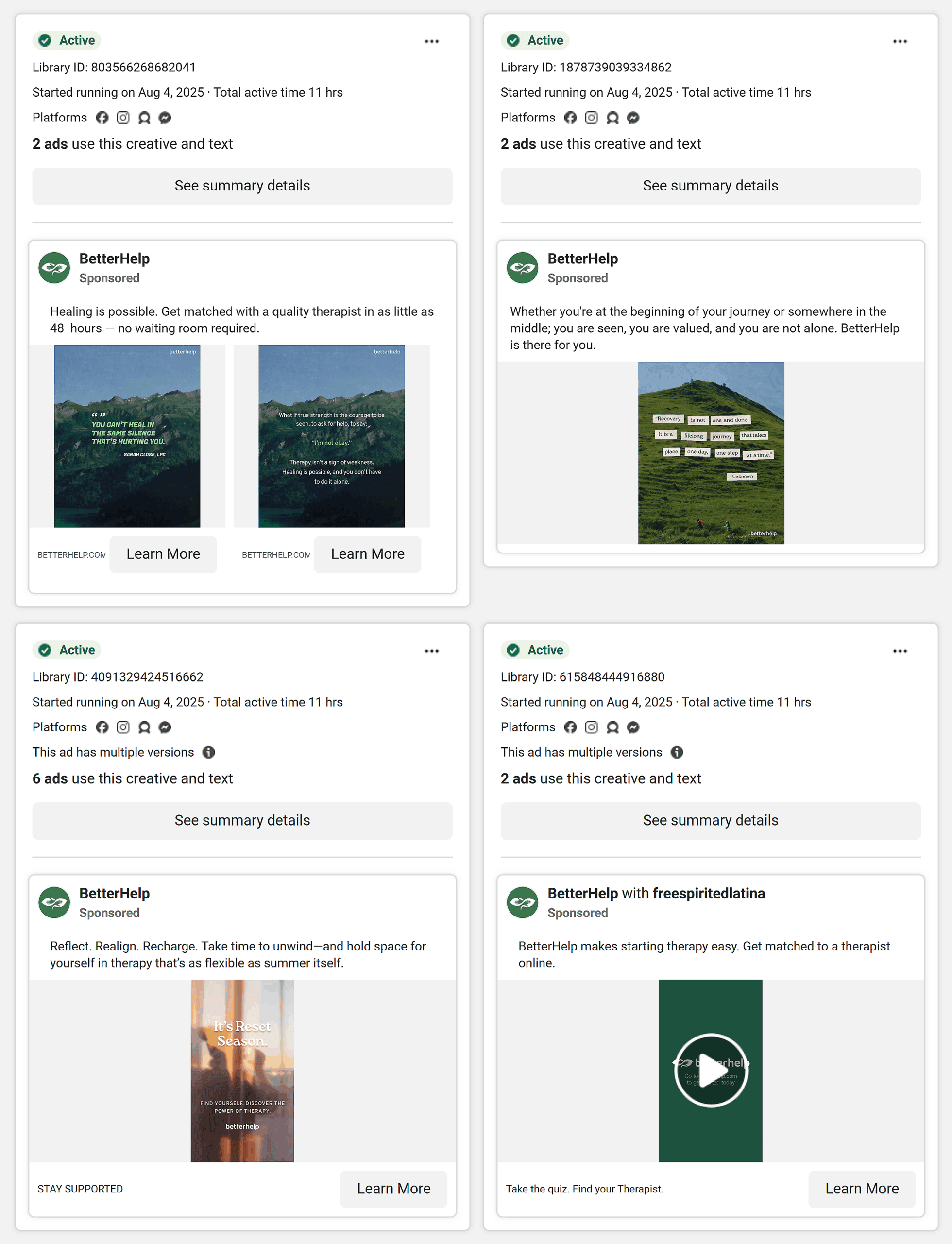The height and width of the screenshot is (1244, 952).
Task: Click Learn More under 'You can't heal' image
Action: click(x=163, y=554)
